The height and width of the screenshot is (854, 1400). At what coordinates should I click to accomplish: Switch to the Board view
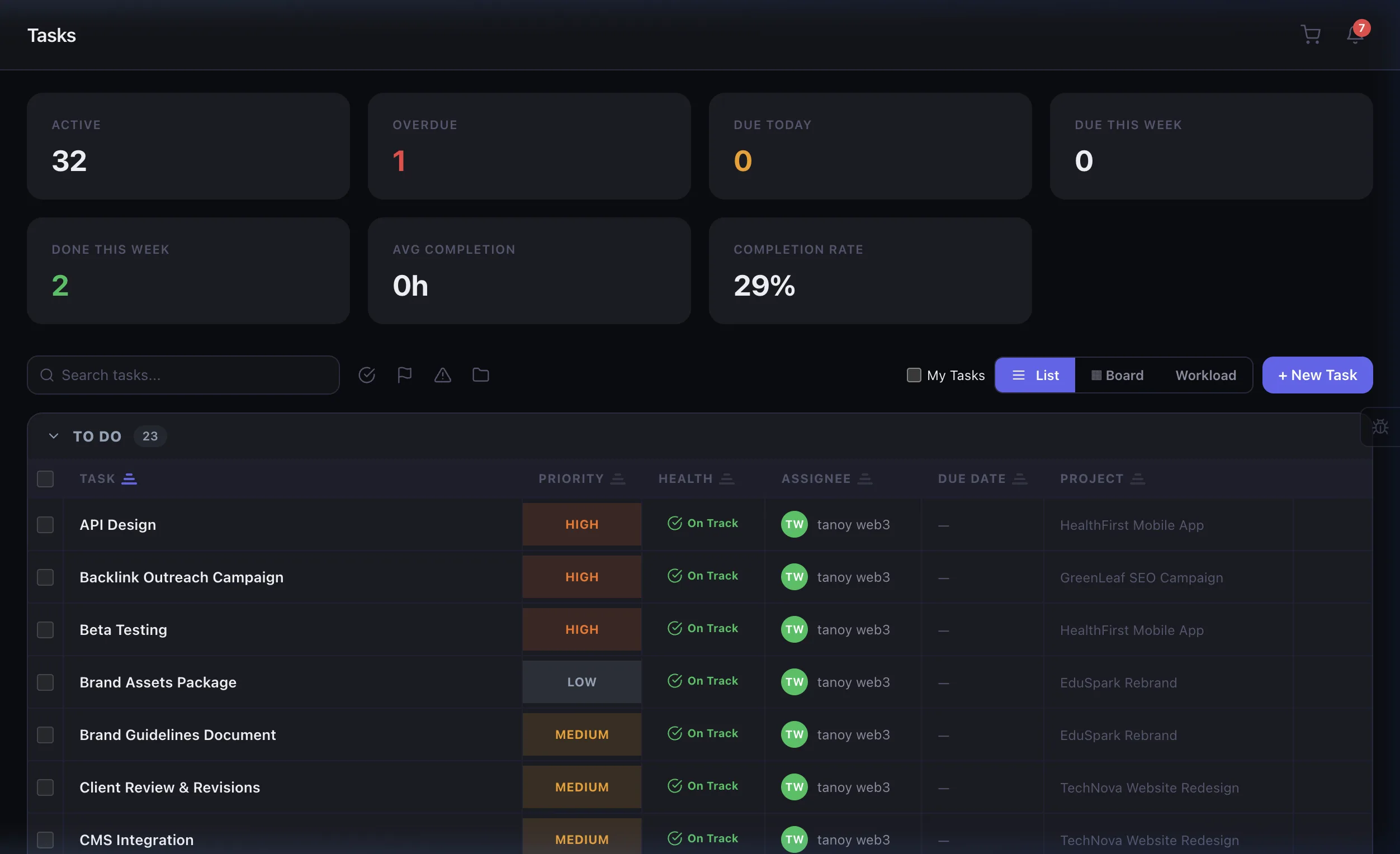click(1117, 375)
